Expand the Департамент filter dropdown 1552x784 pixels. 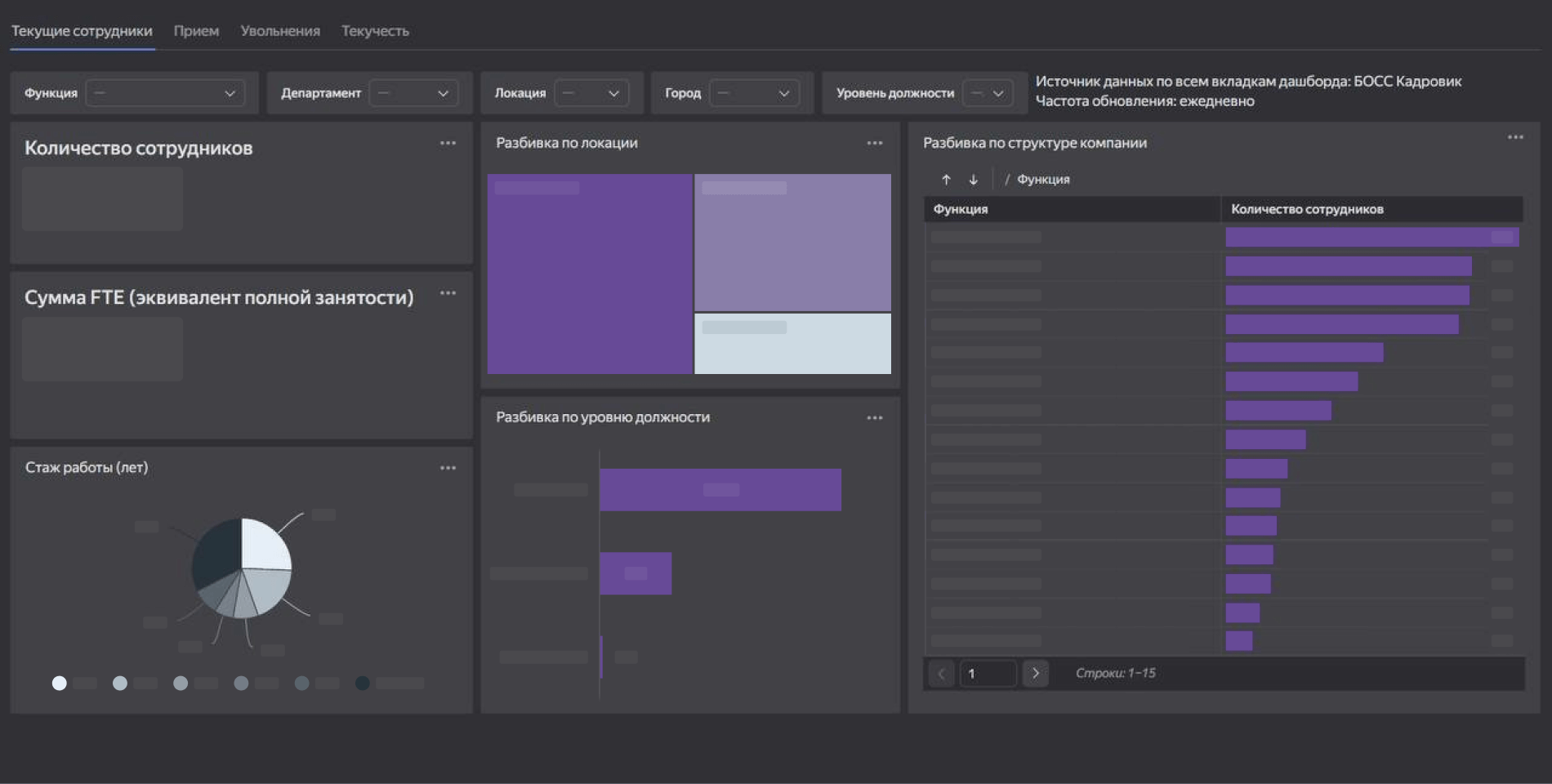point(413,93)
